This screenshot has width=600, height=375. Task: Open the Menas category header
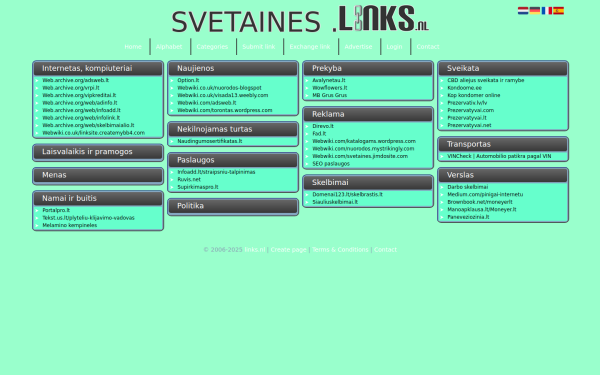(98, 175)
